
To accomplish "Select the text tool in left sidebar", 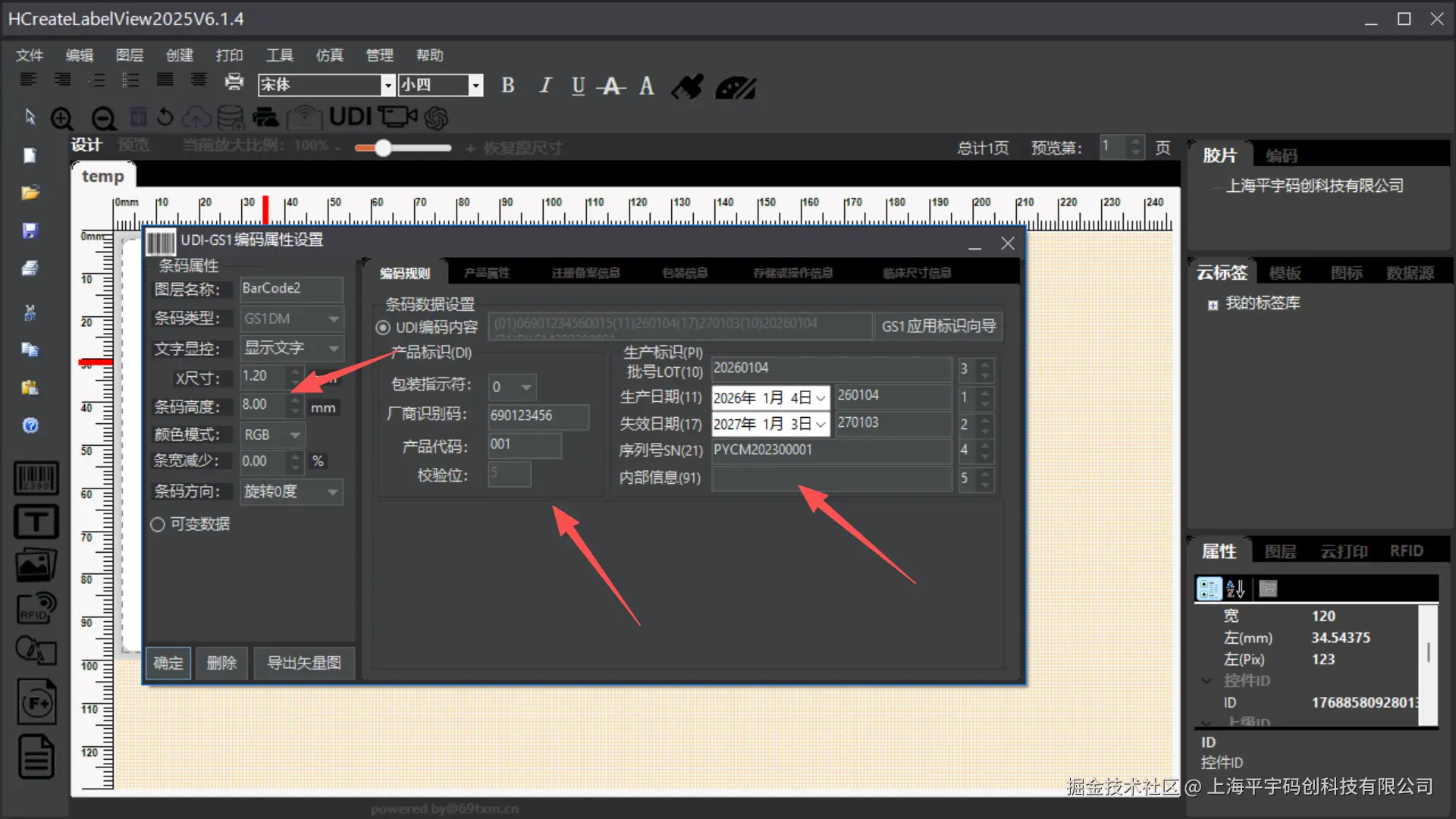I will pos(36,522).
